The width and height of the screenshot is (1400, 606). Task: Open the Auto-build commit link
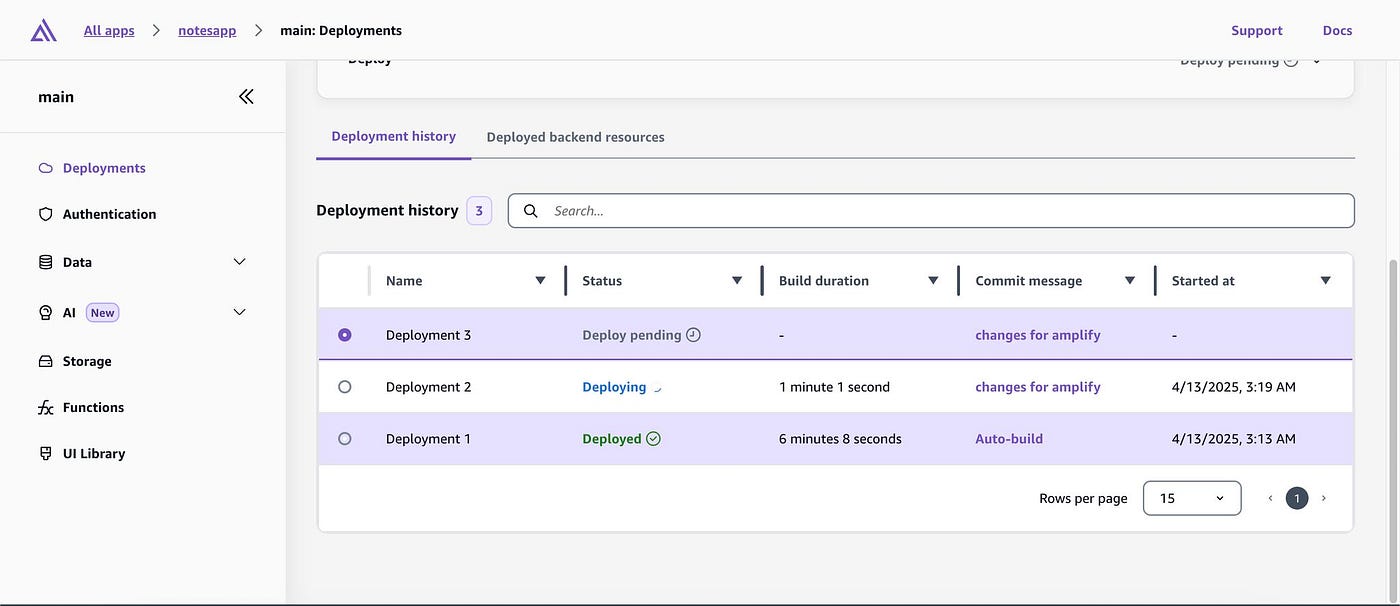[x=1009, y=439]
